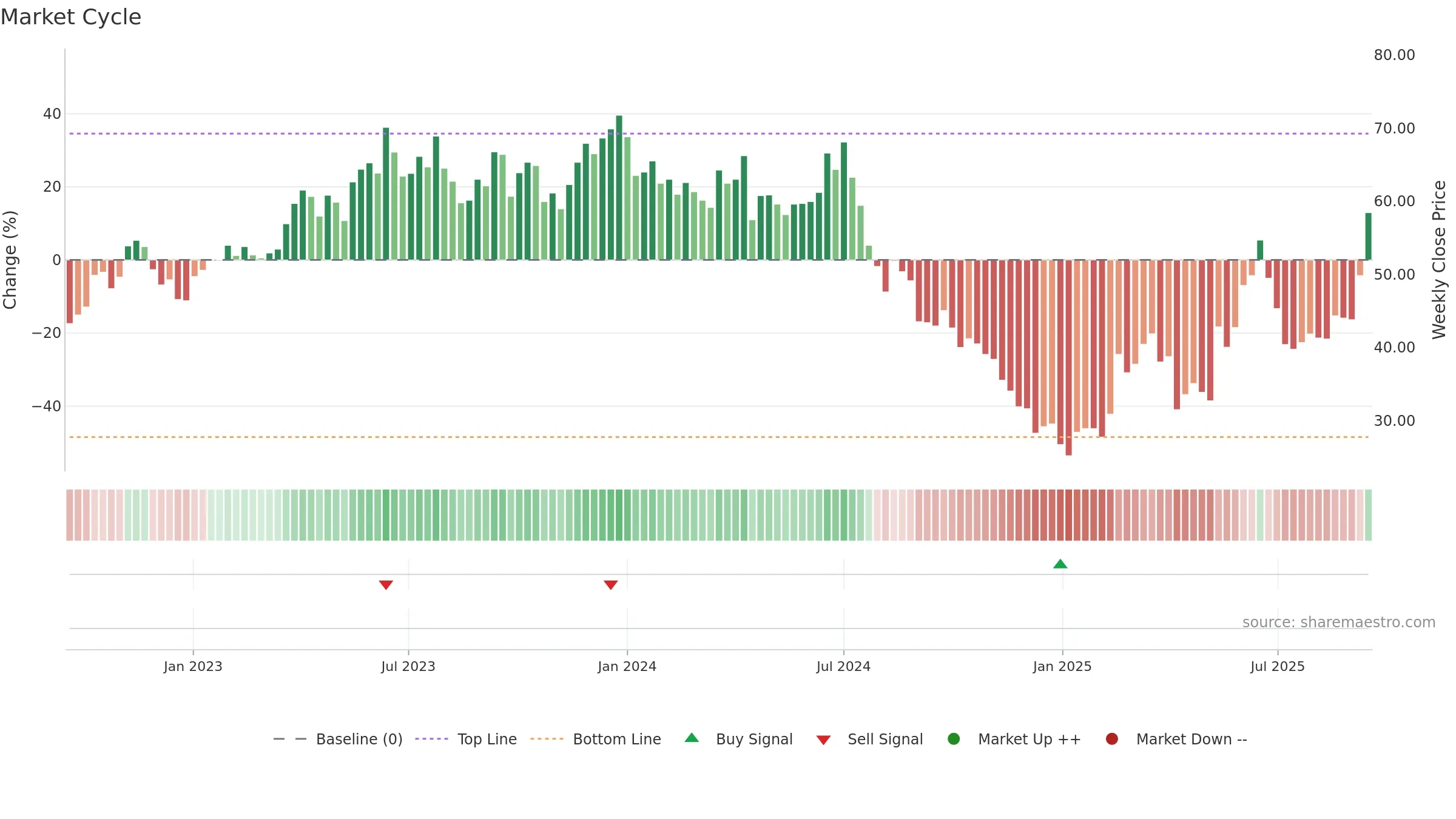This screenshot has height=819, width=1456.
Task: Click the 50.00 price axis label
Action: pos(1394,274)
